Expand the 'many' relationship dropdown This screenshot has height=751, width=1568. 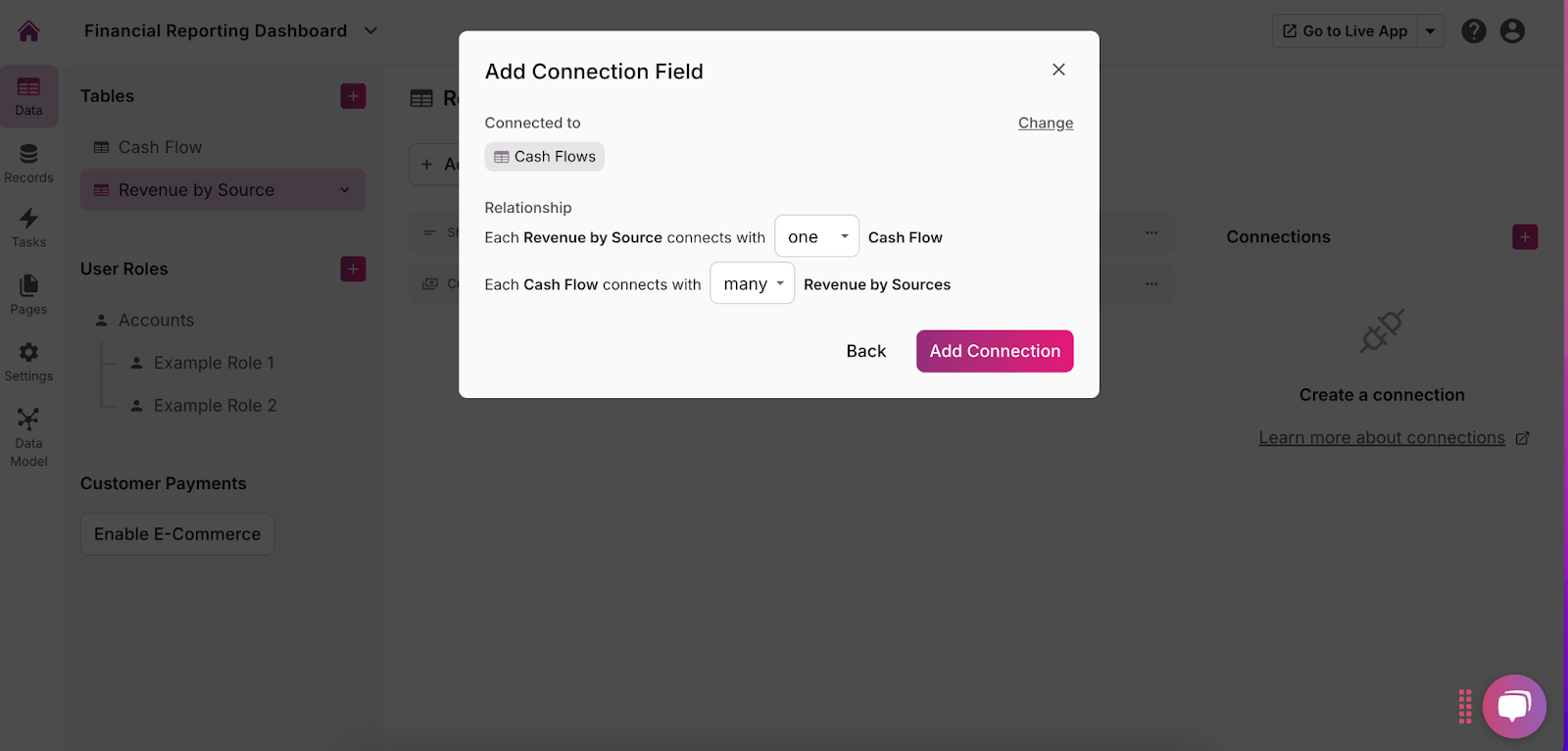pyautogui.click(x=752, y=283)
